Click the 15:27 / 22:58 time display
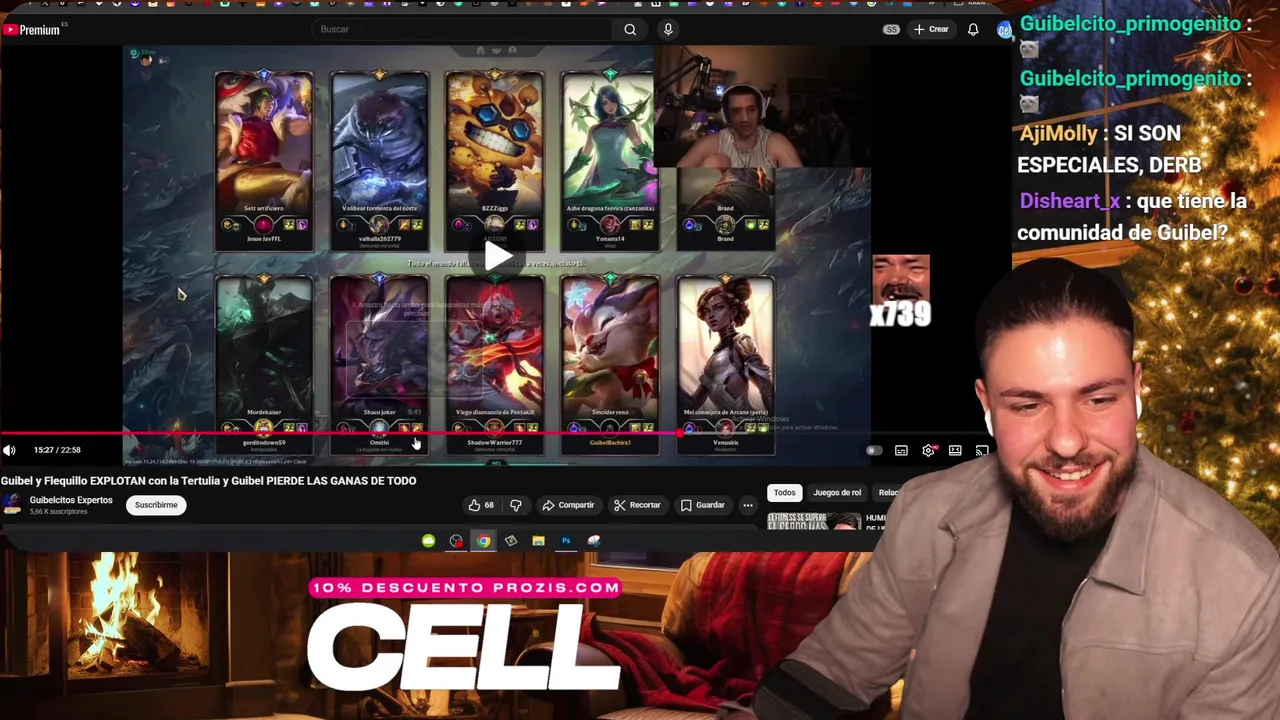This screenshot has height=720, width=1280. click(x=57, y=450)
